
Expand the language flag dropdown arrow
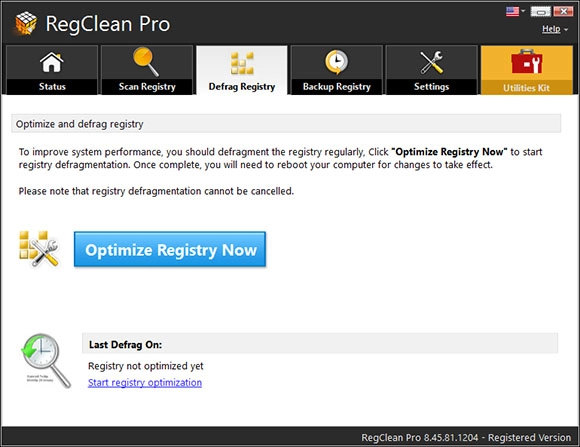click(523, 11)
